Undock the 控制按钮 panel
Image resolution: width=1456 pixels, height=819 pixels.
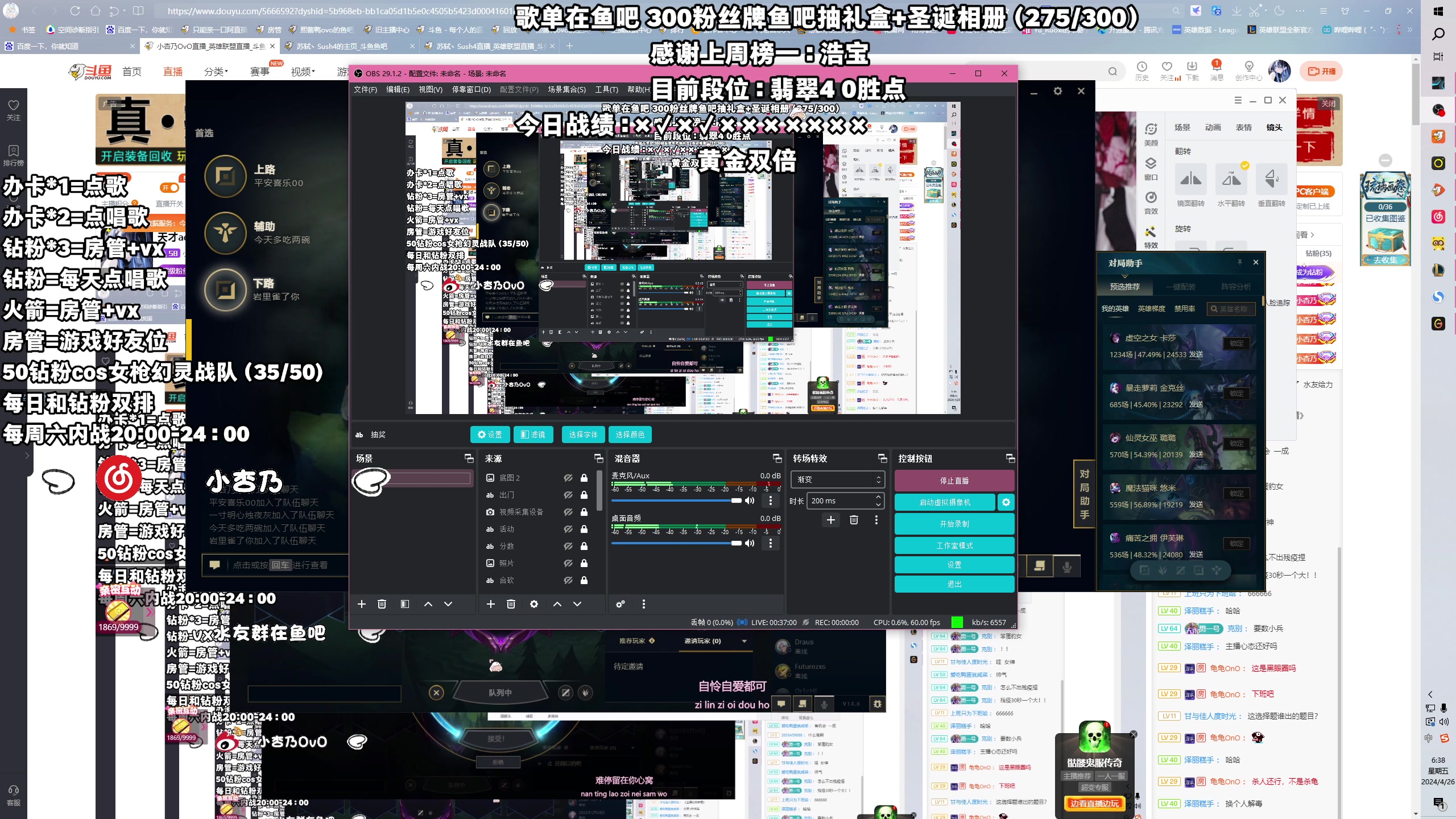pyautogui.click(x=1011, y=458)
